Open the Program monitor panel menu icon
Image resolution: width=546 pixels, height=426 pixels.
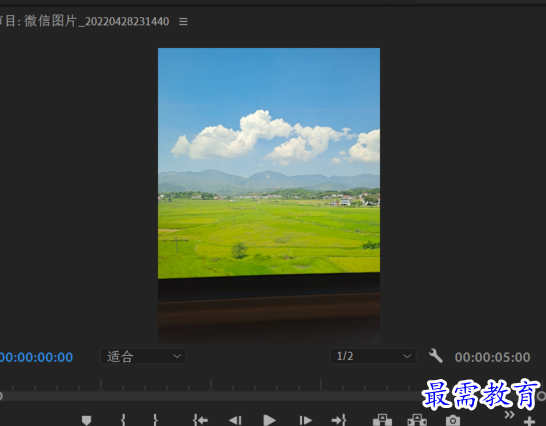(183, 22)
